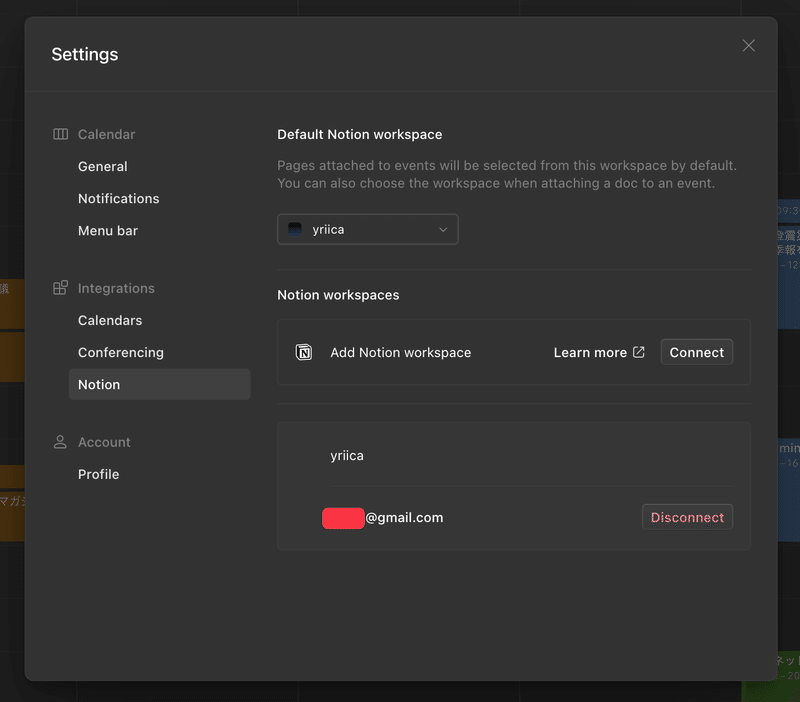Open the Notifications settings page

tap(118, 198)
